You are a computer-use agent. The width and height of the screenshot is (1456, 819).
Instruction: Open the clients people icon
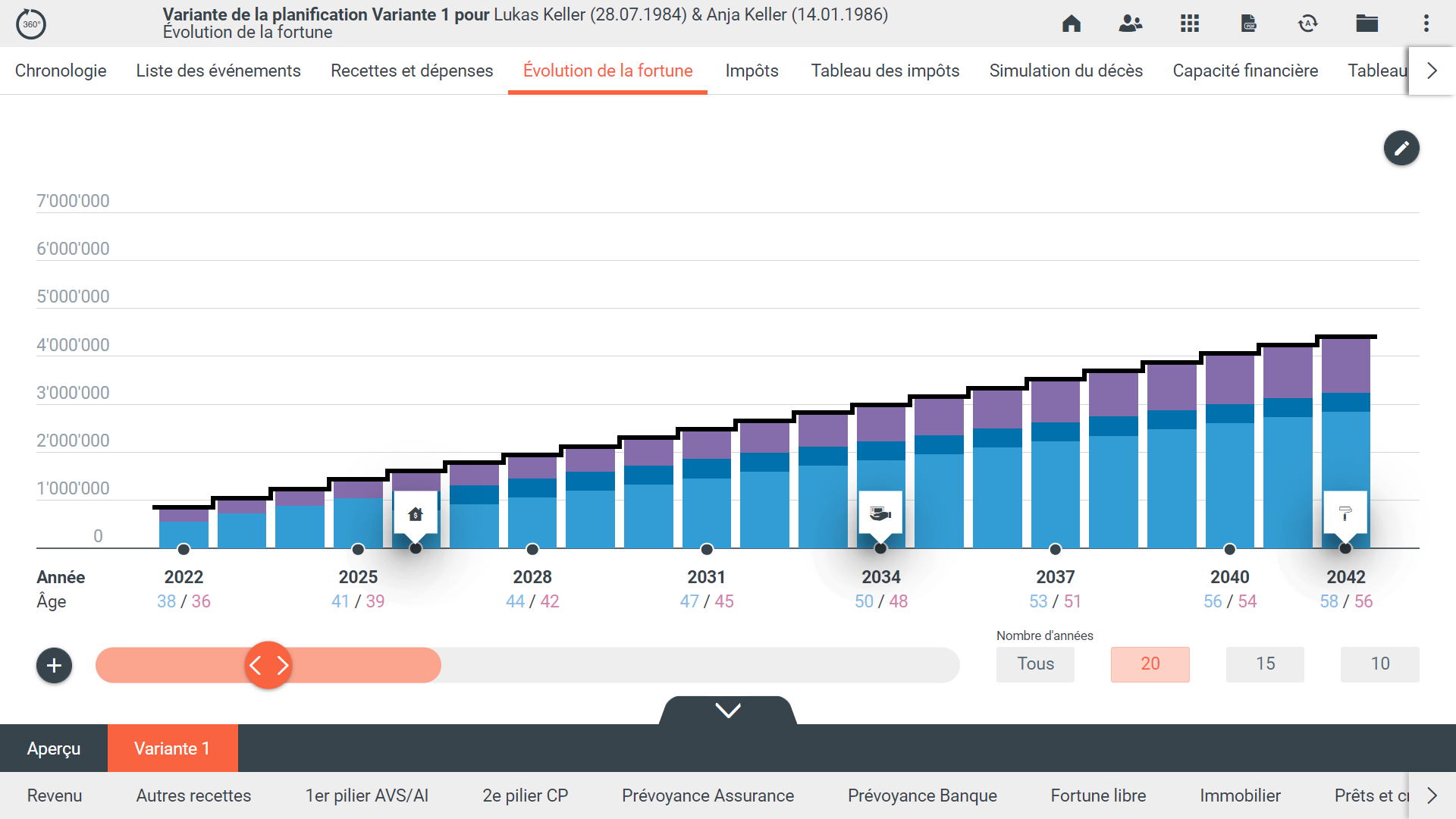[1130, 24]
